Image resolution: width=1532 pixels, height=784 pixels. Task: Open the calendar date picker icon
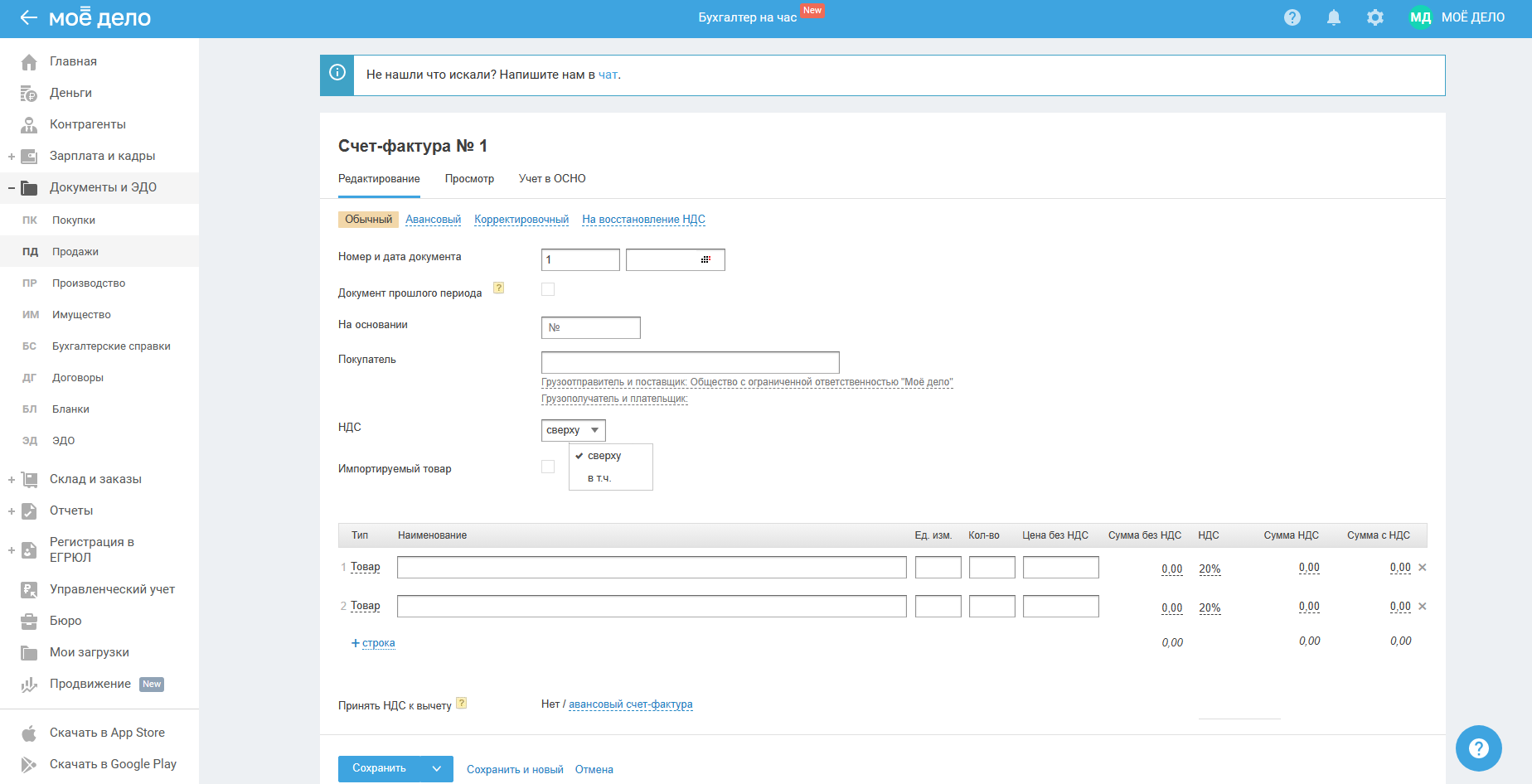pyautogui.click(x=705, y=259)
